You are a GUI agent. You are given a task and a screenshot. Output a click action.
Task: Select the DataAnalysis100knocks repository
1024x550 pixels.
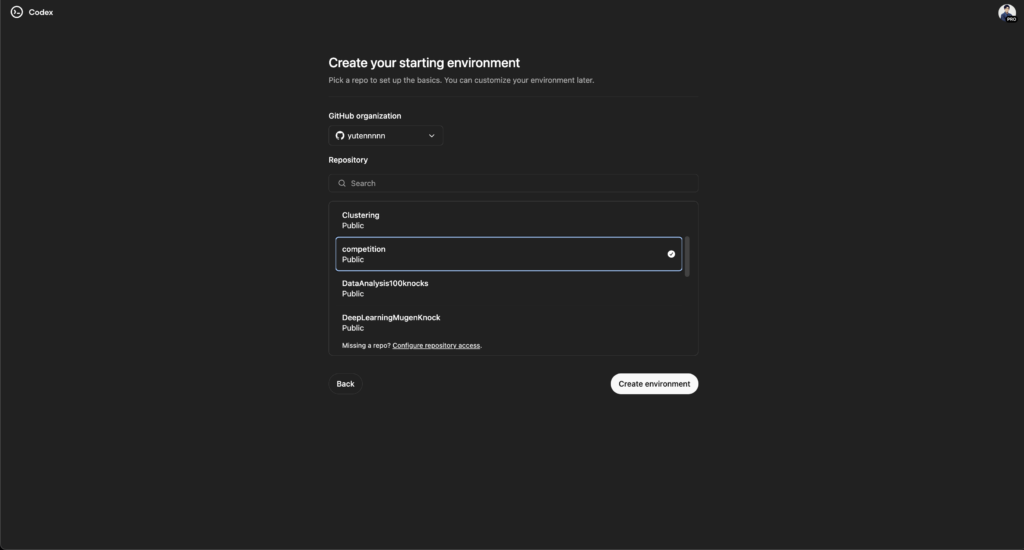coord(508,288)
